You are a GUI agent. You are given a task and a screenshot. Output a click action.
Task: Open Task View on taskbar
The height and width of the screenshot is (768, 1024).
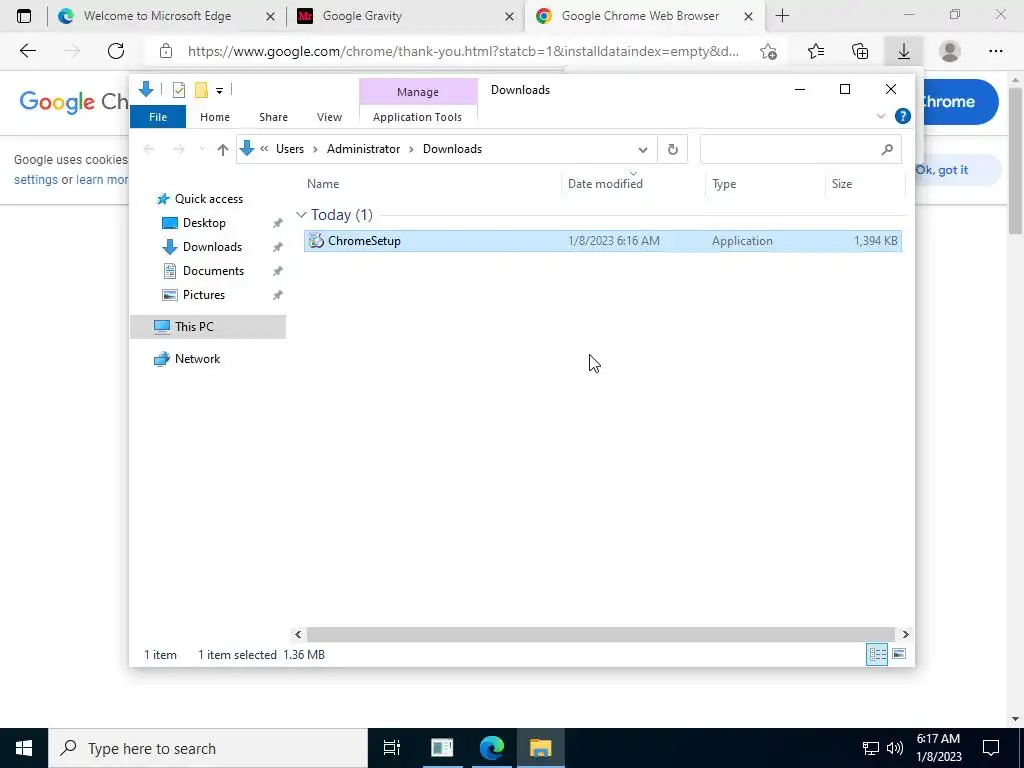click(392, 748)
